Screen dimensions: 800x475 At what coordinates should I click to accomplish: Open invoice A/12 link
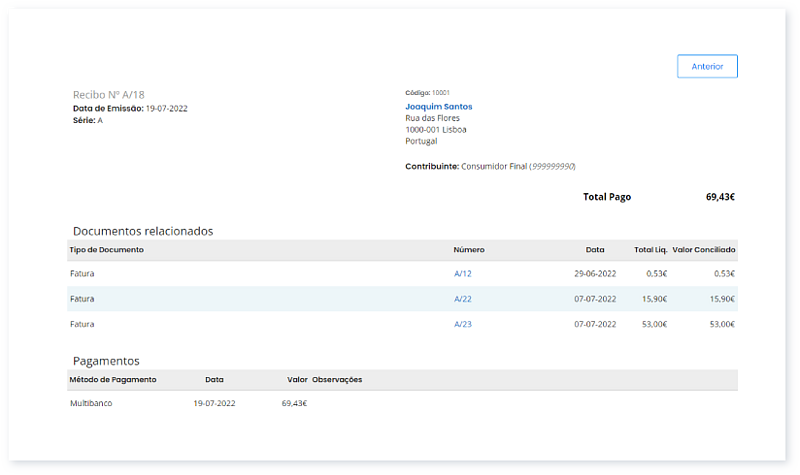462,273
